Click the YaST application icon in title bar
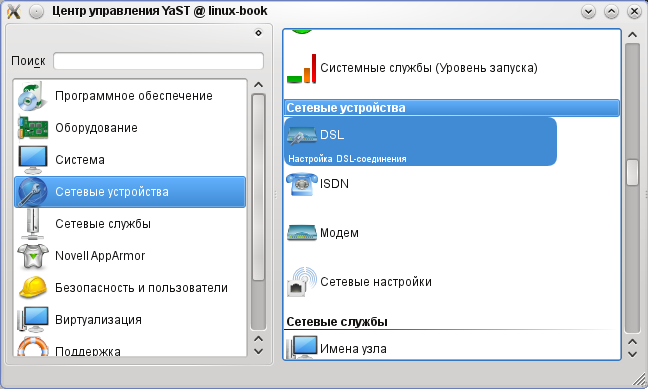This screenshot has width=648, height=389. [x=14, y=12]
